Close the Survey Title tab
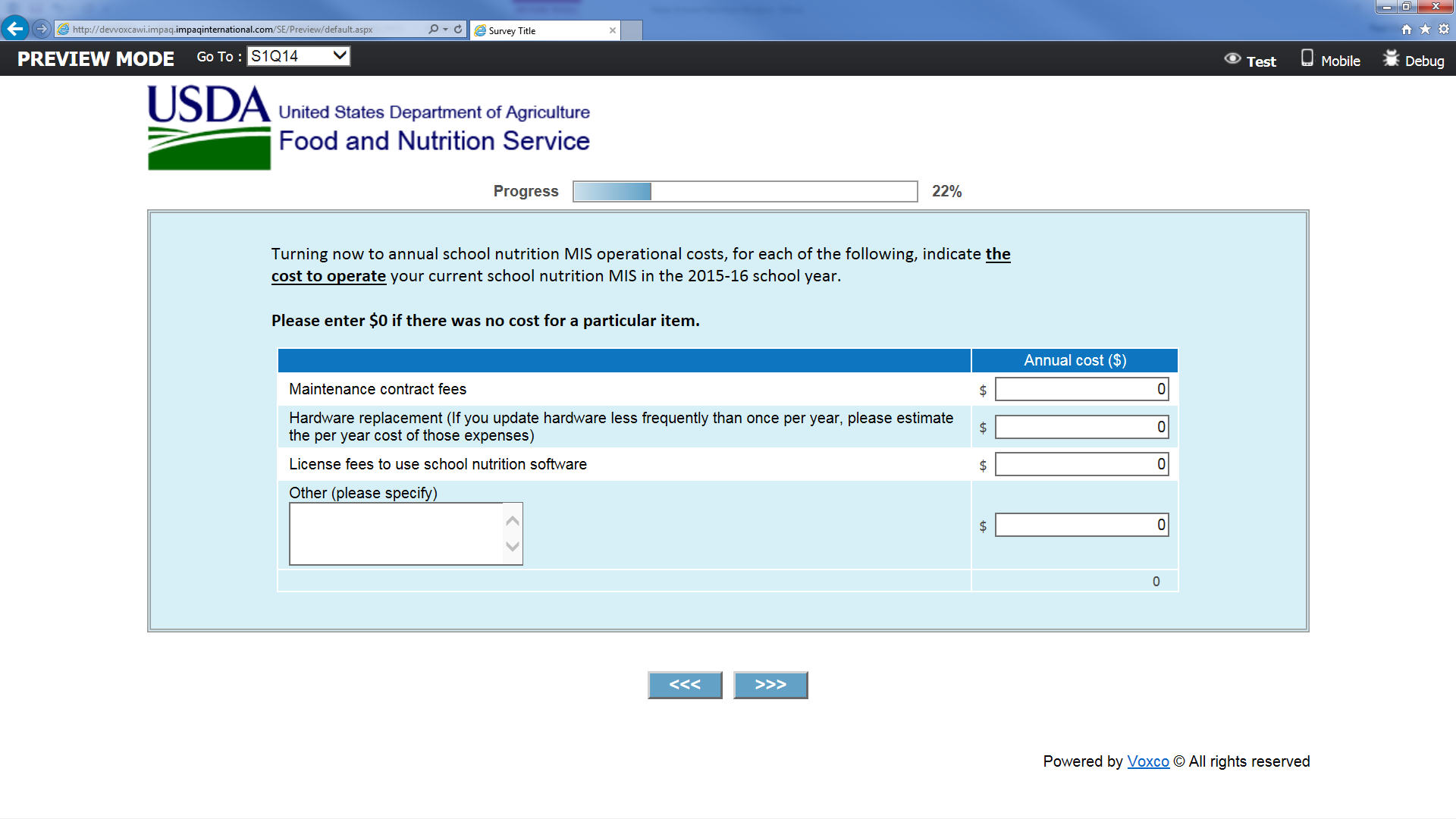The image size is (1456, 819). 613,30
